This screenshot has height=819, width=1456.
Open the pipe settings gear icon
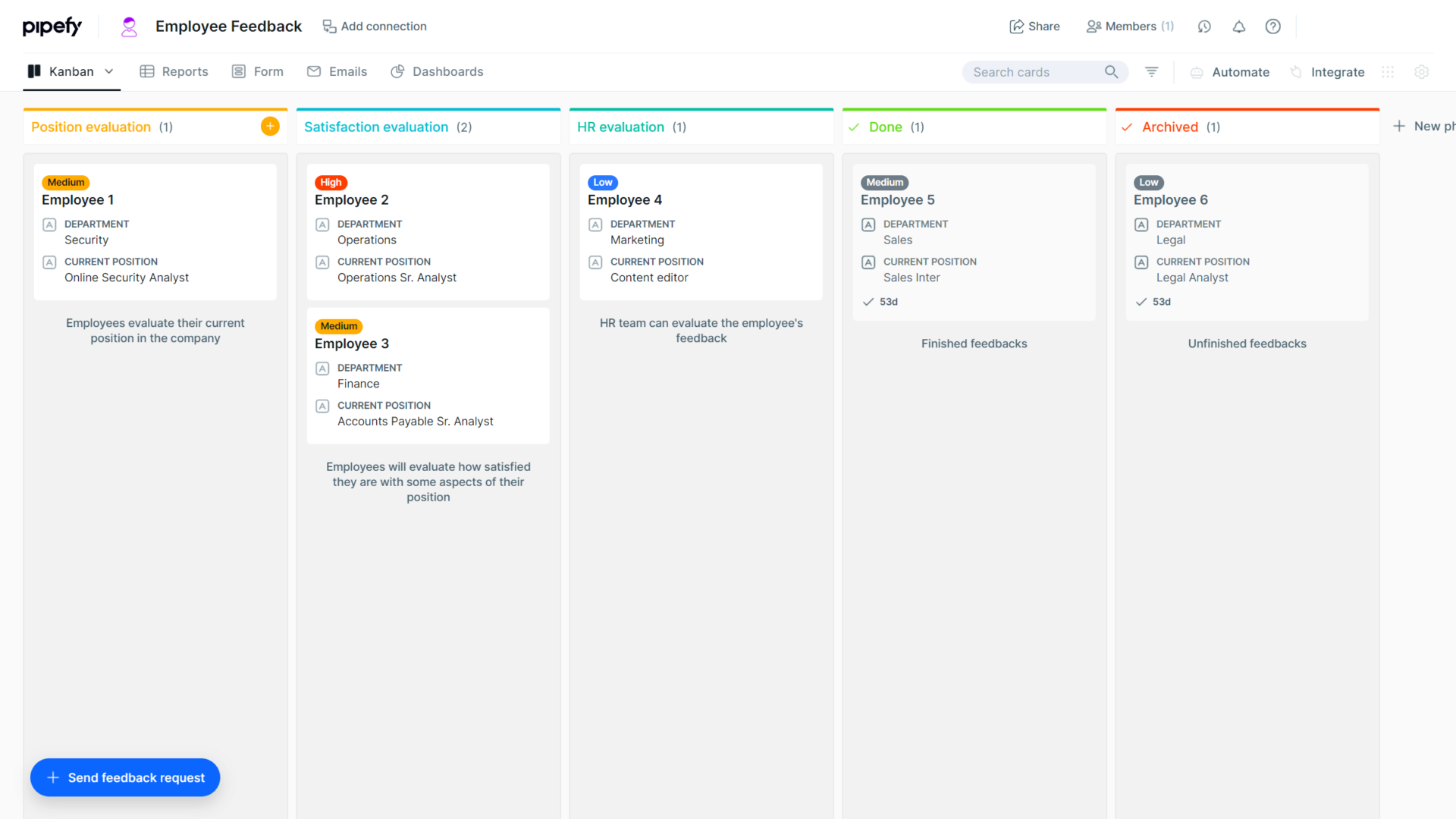pos(1422,72)
